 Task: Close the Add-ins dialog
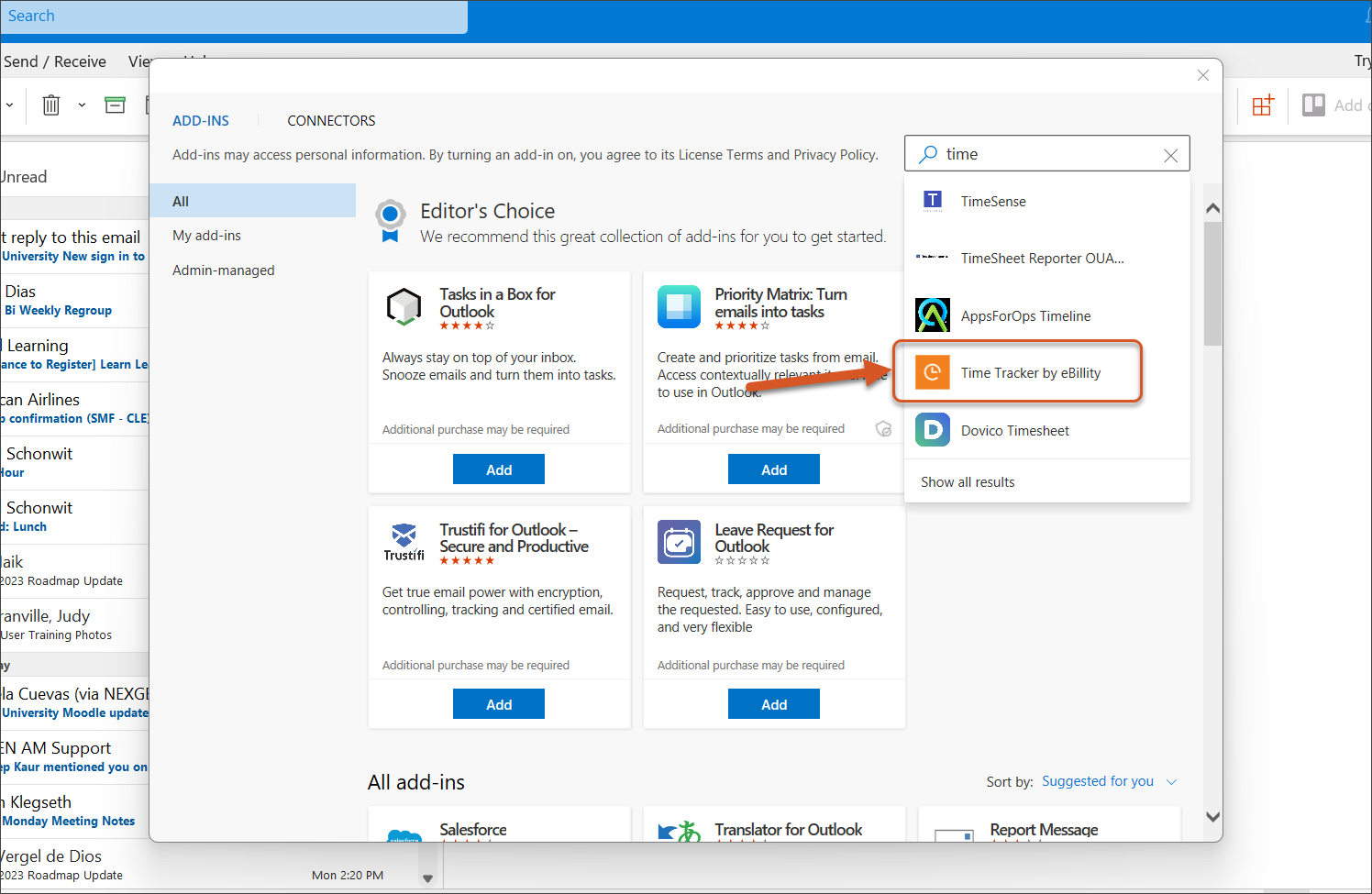1203,75
